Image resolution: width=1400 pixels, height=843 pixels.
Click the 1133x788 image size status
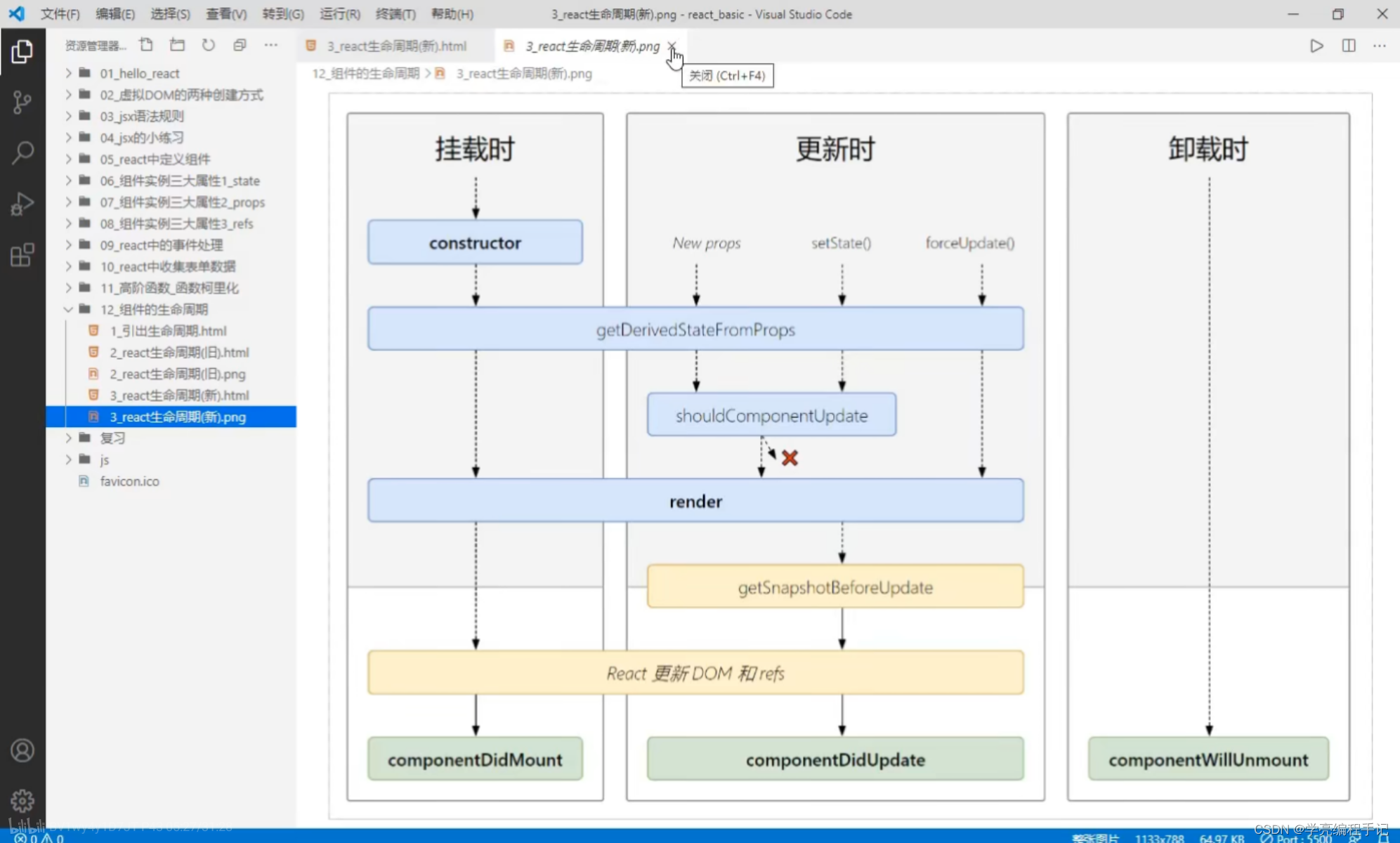[1159, 838]
